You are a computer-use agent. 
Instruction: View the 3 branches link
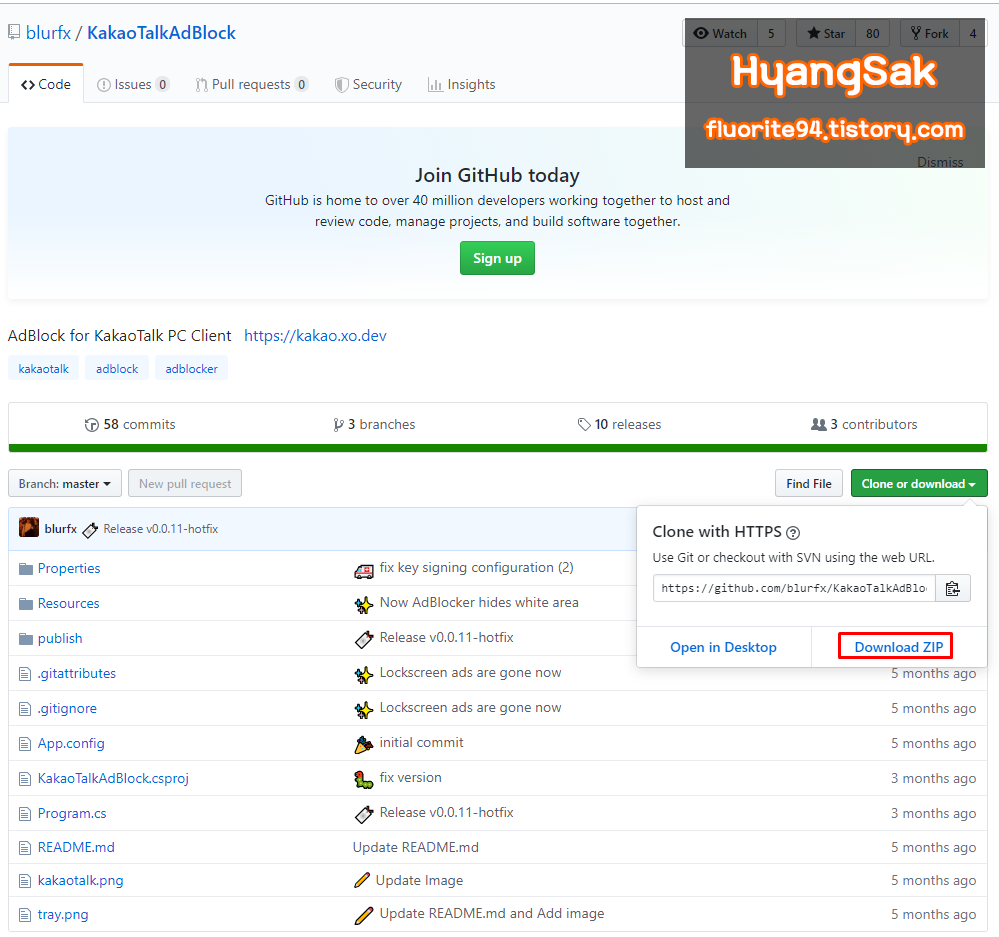click(x=374, y=424)
